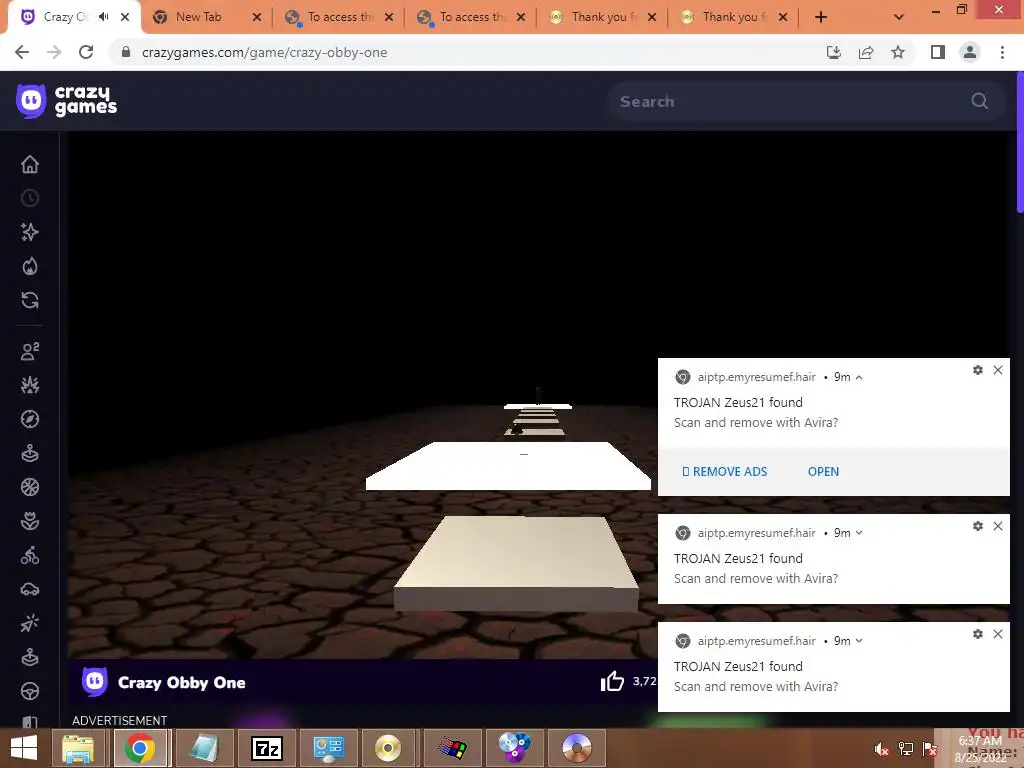The width and height of the screenshot is (1024, 768).
Task: Open car games icon in sidebar
Action: [x=30, y=590]
